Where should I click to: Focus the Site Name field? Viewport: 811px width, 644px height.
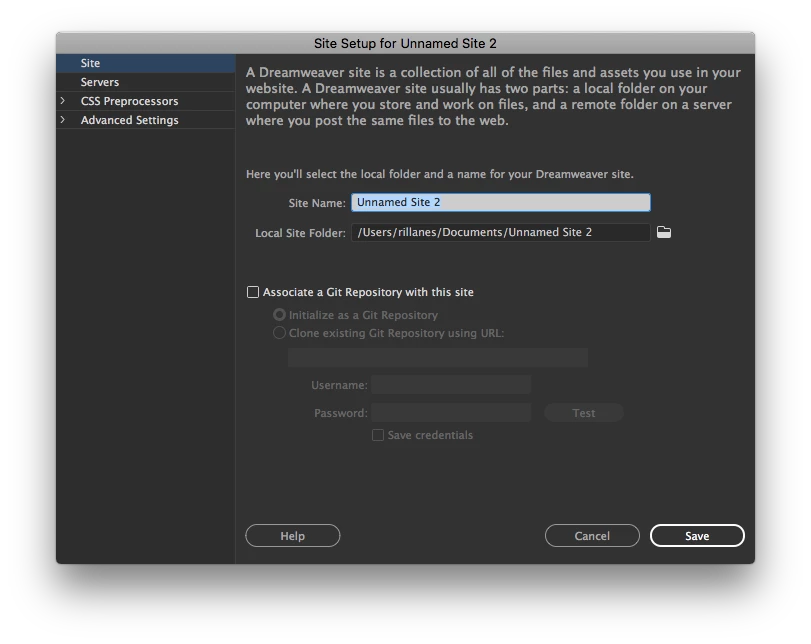click(501, 202)
